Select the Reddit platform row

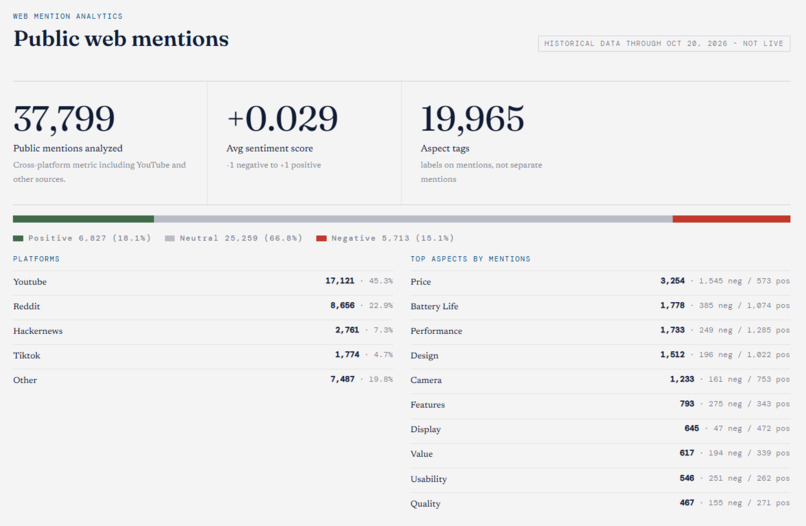pyautogui.click(x=203, y=306)
